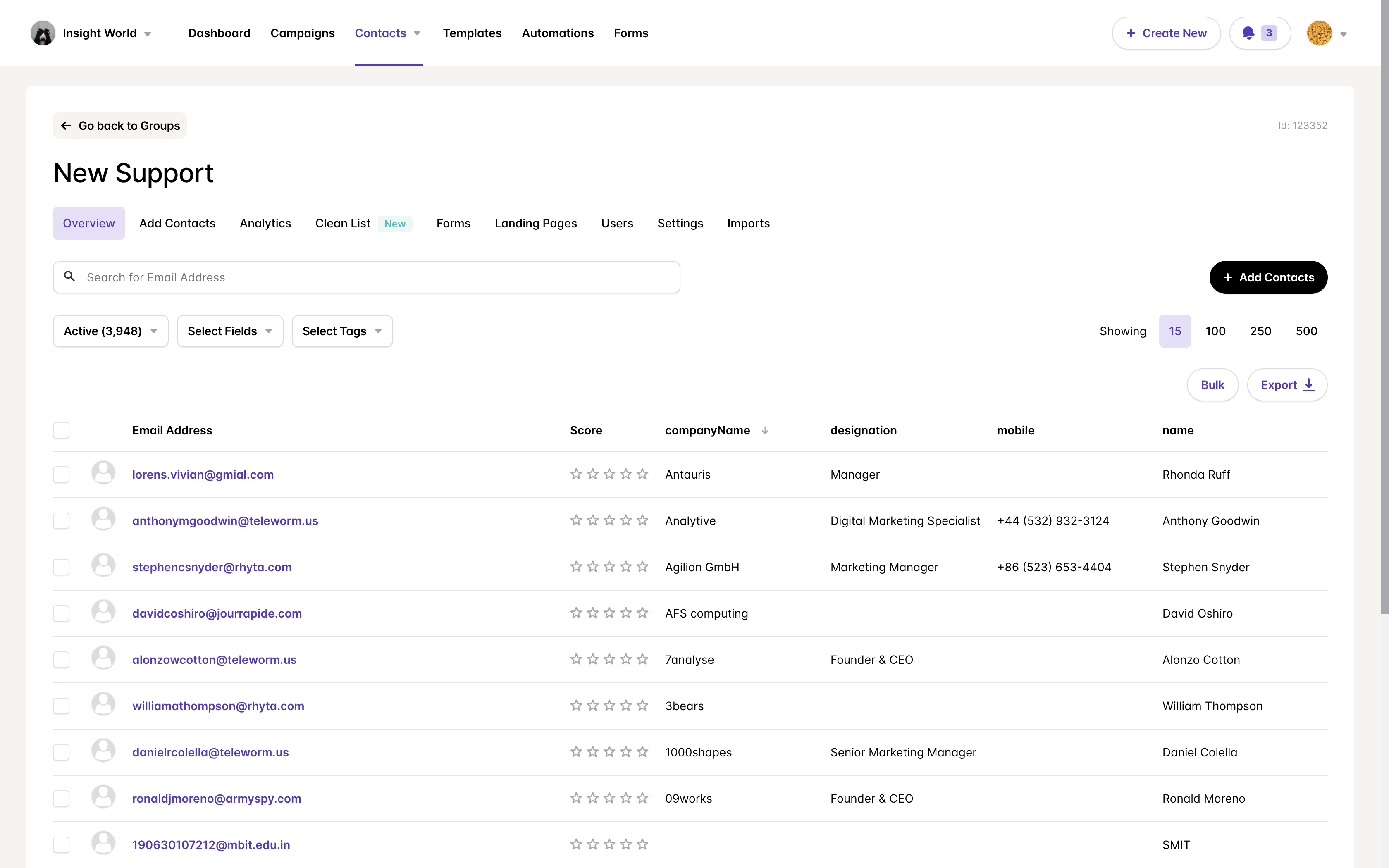
Task: Open the notifications bell icon
Action: [x=1248, y=33]
